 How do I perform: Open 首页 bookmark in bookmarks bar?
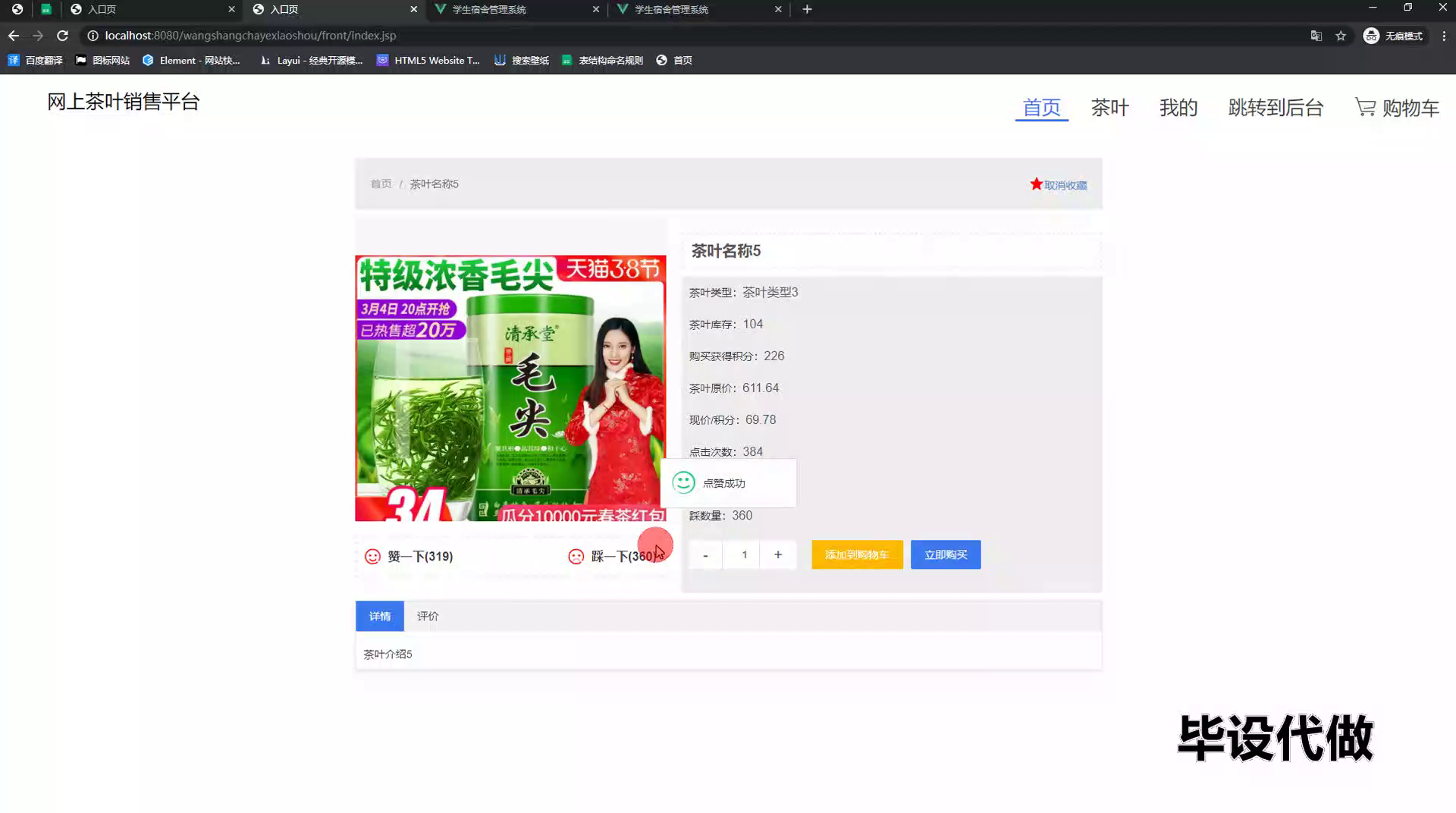[674, 60]
